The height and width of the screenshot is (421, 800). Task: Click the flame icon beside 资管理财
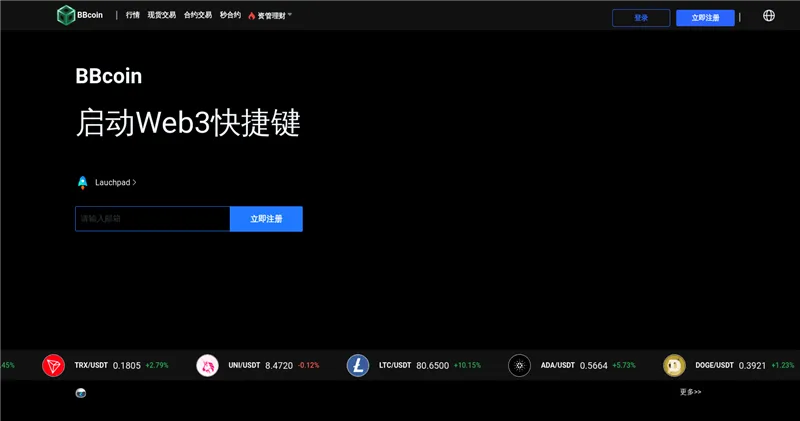point(252,16)
